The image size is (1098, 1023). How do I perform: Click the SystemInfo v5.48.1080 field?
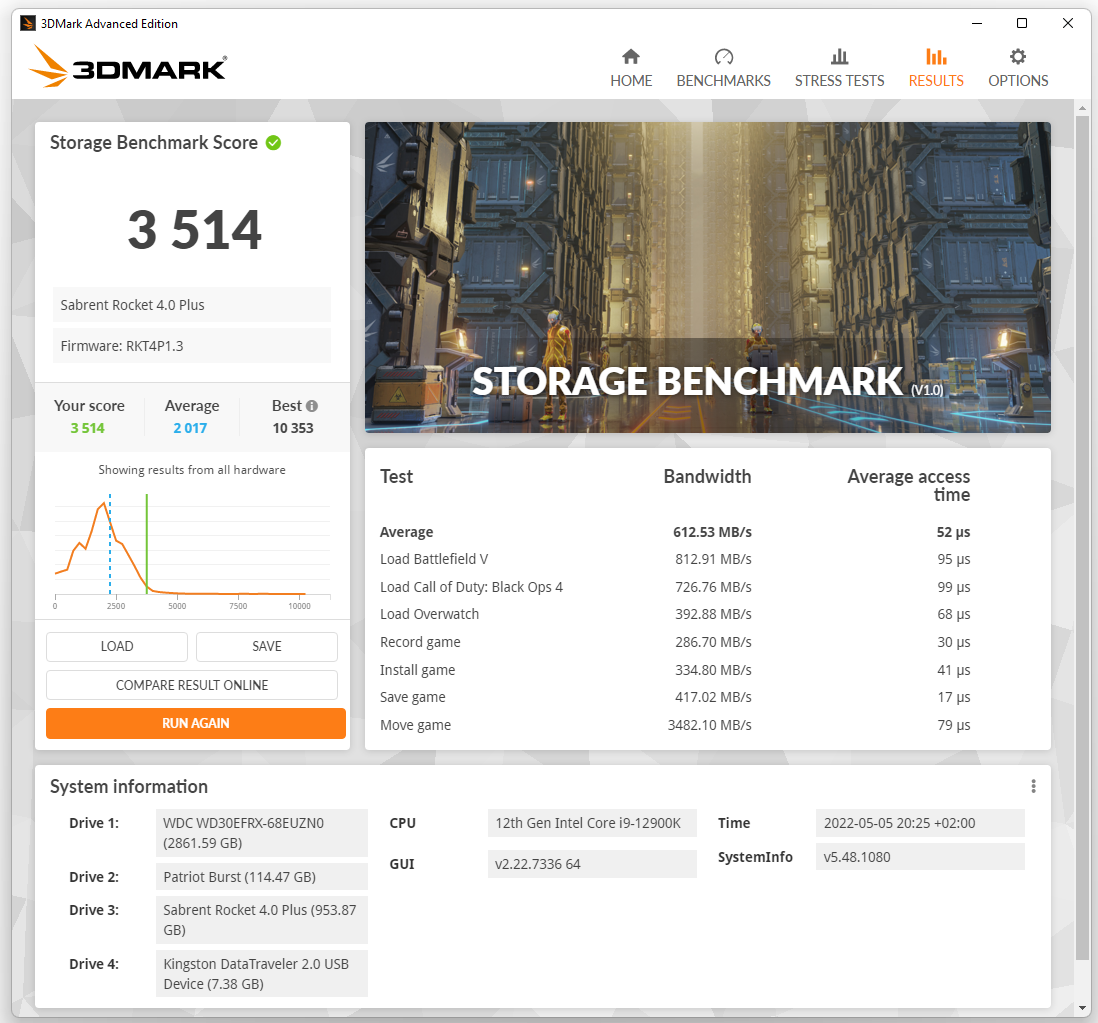[x=920, y=857]
